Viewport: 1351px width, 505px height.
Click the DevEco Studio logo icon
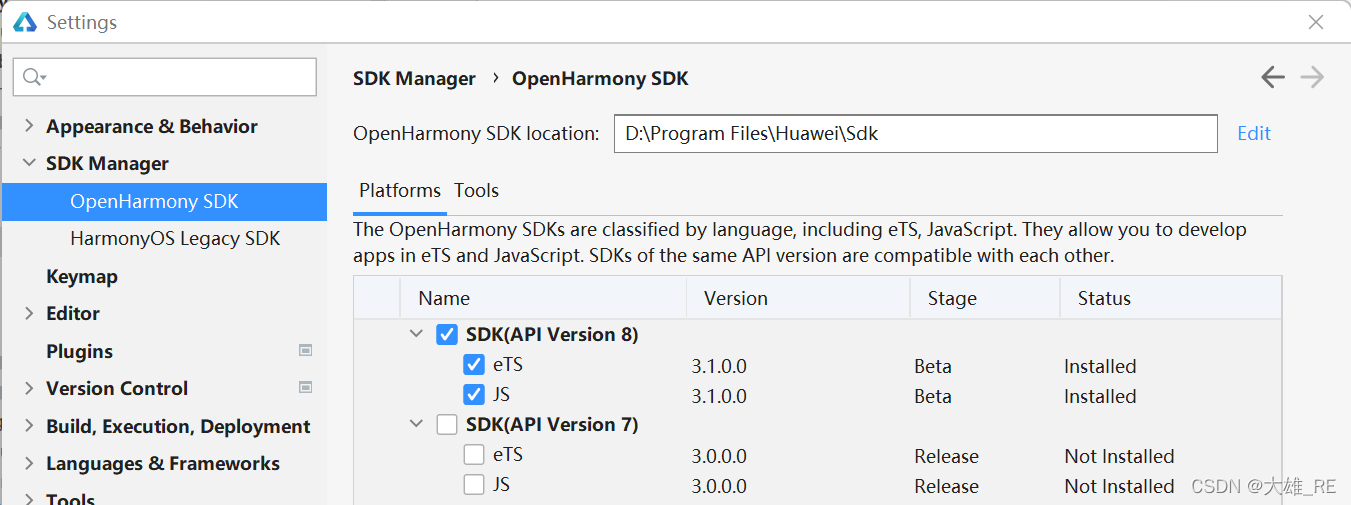25,22
